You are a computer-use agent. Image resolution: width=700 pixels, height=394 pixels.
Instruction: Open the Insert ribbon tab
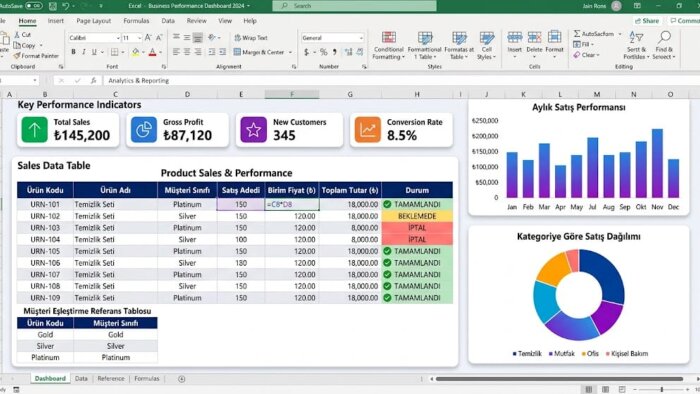coord(55,21)
